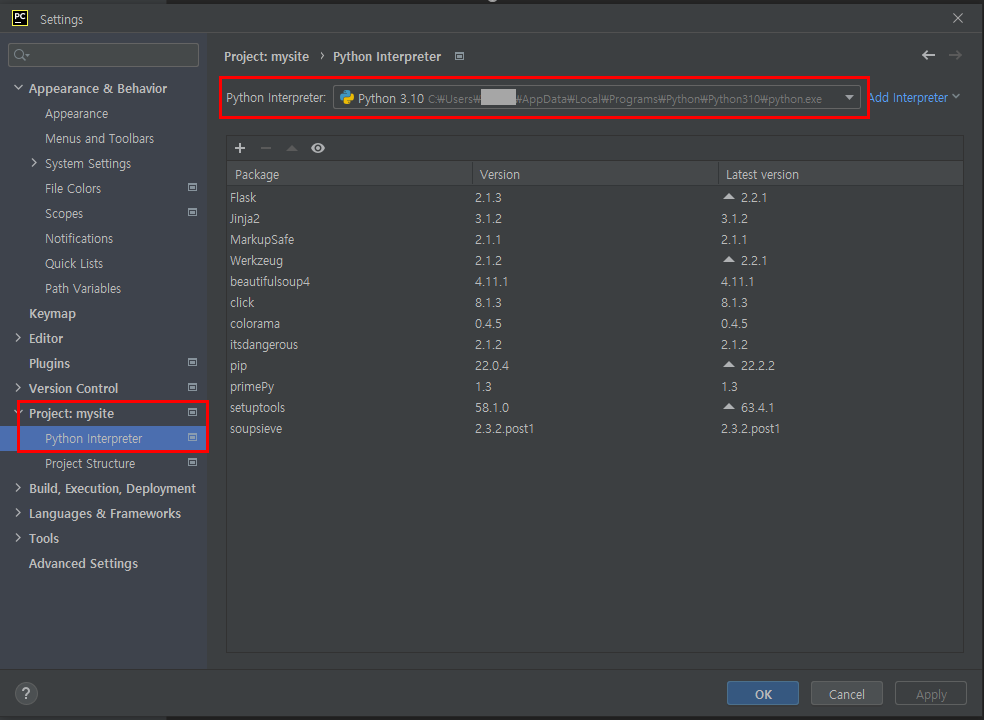The height and width of the screenshot is (720, 984).
Task: Click the OK button
Action: click(x=762, y=694)
